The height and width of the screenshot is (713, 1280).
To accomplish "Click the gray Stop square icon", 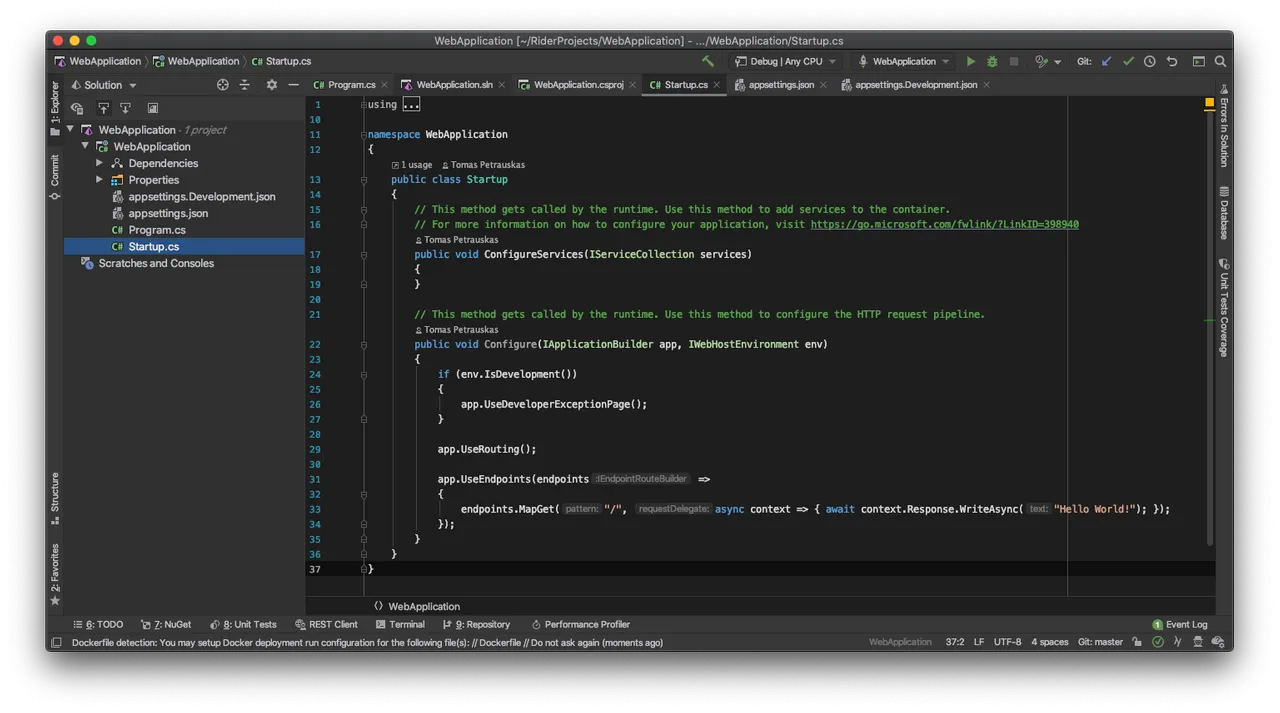I will click(1014, 61).
